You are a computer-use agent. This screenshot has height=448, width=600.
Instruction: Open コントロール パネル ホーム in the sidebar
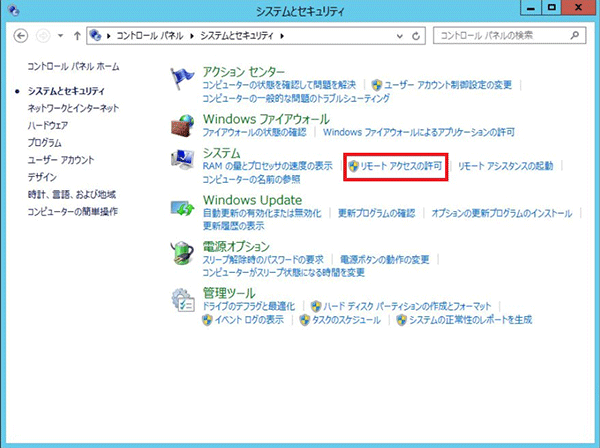click(73, 67)
